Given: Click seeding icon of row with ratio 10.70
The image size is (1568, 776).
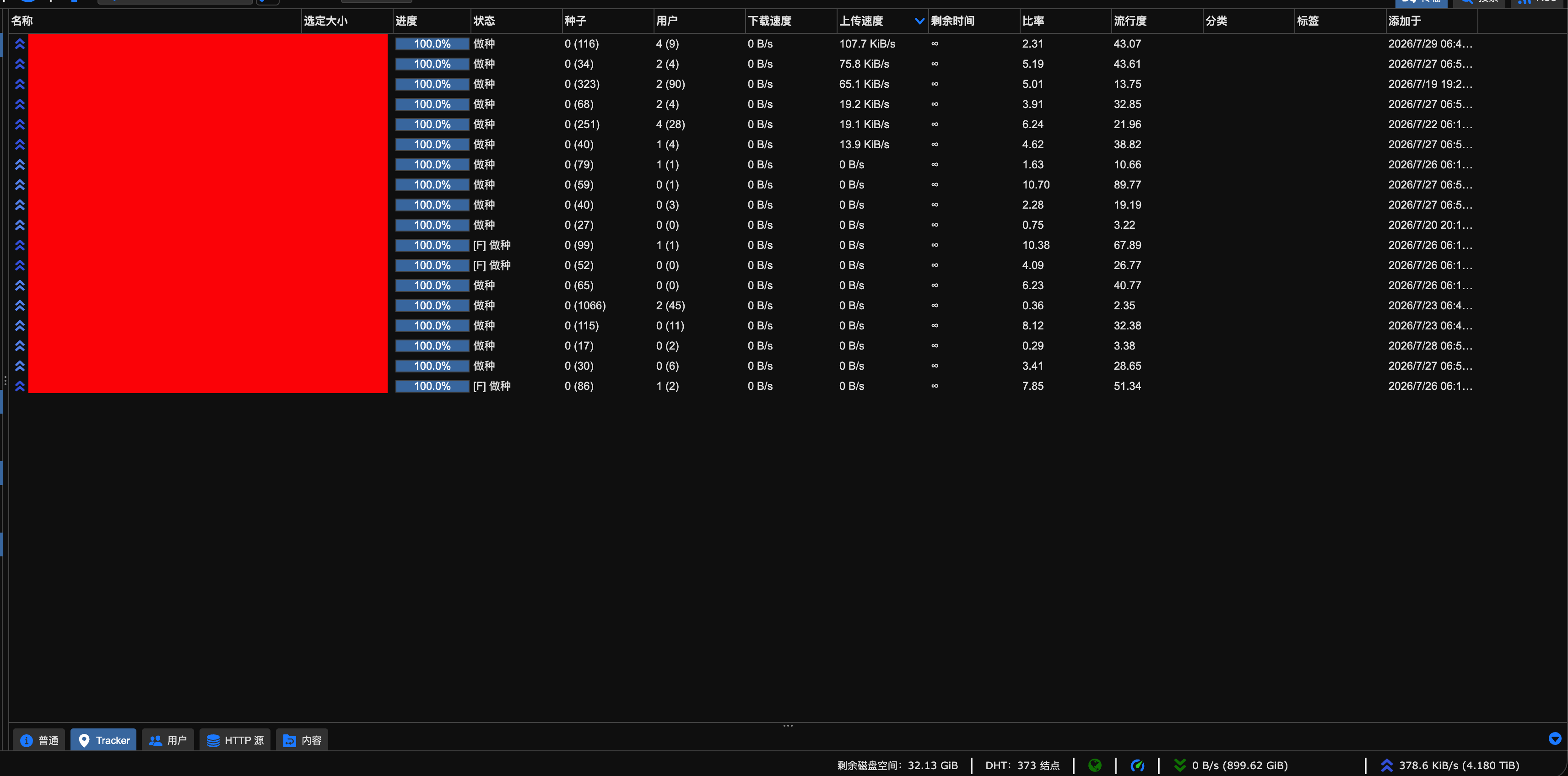Looking at the screenshot, I should (20, 184).
